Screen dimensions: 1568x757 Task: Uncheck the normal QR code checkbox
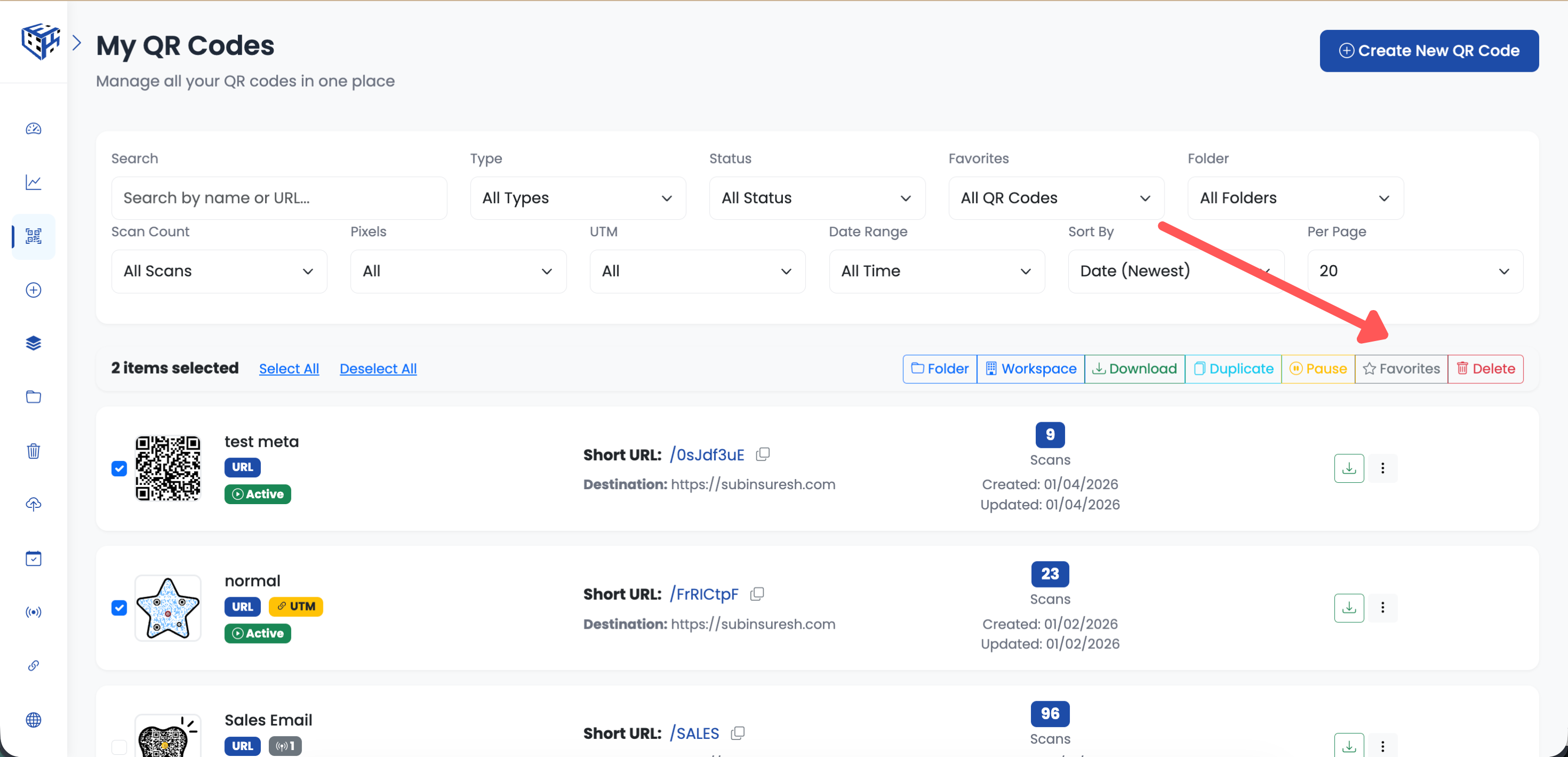tap(119, 608)
